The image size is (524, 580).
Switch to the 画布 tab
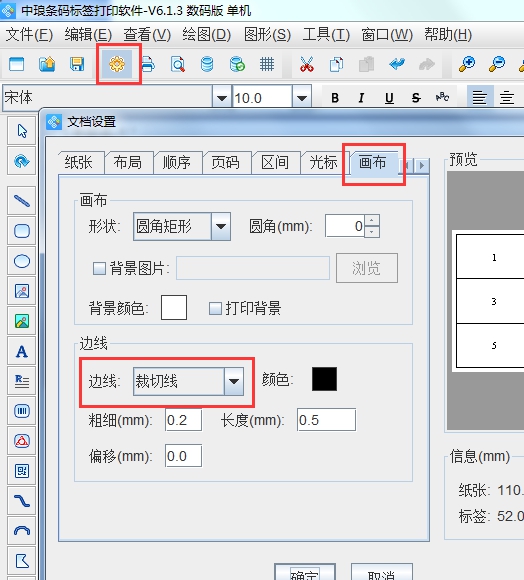(x=373, y=162)
